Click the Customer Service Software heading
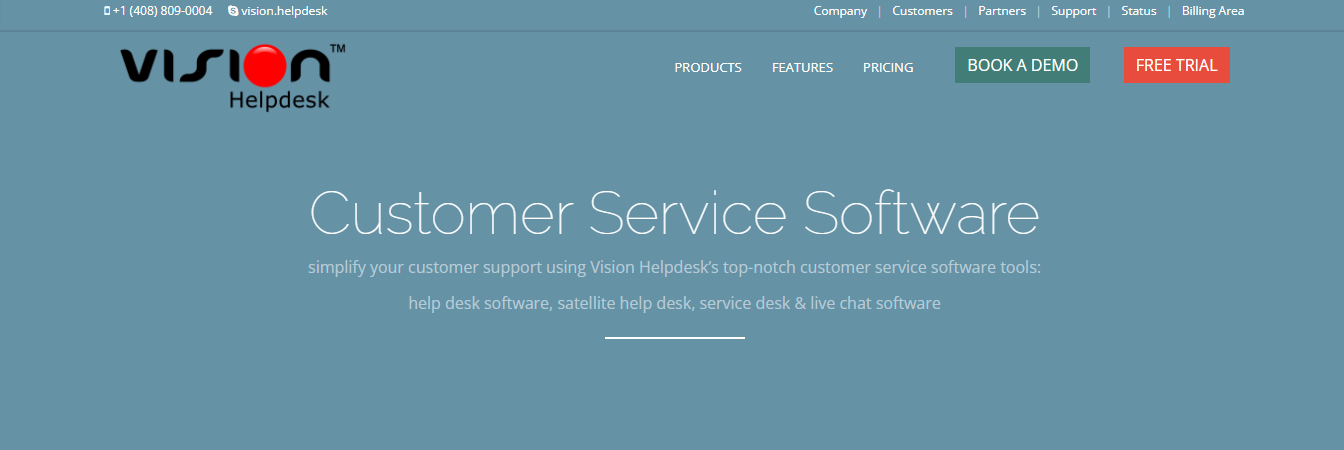 pyautogui.click(x=674, y=213)
